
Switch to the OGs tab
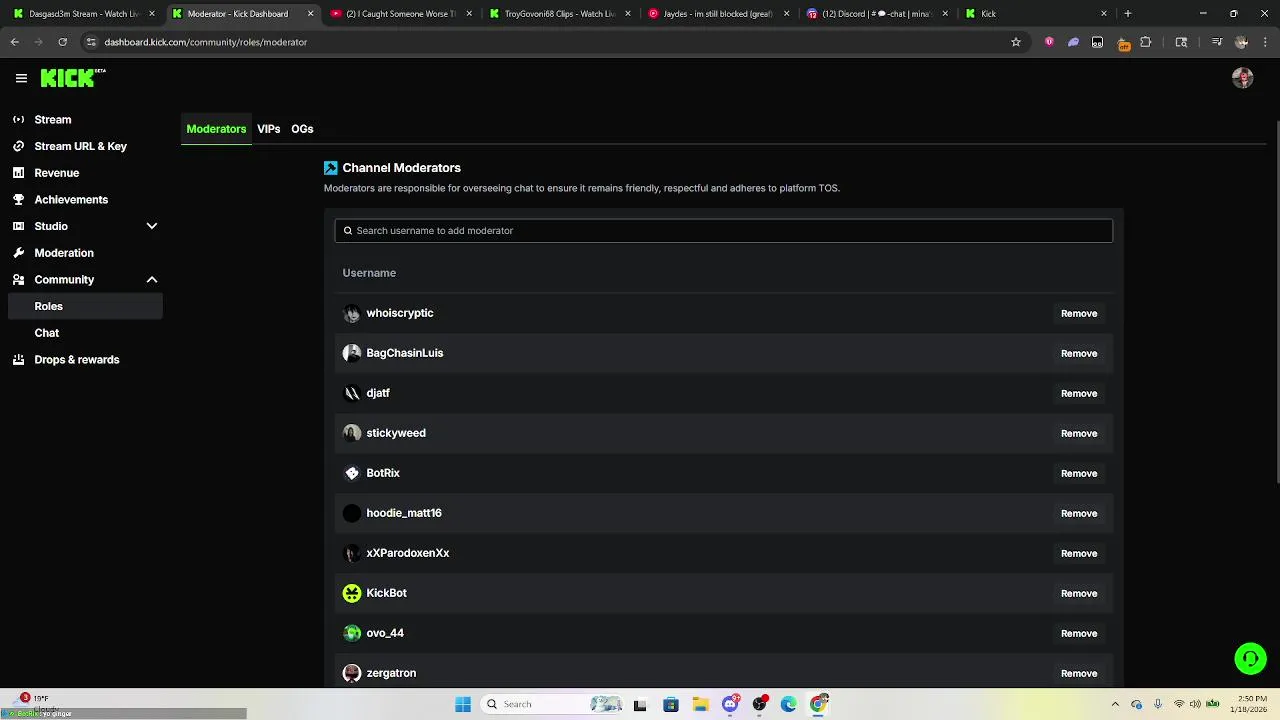click(302, 129)
